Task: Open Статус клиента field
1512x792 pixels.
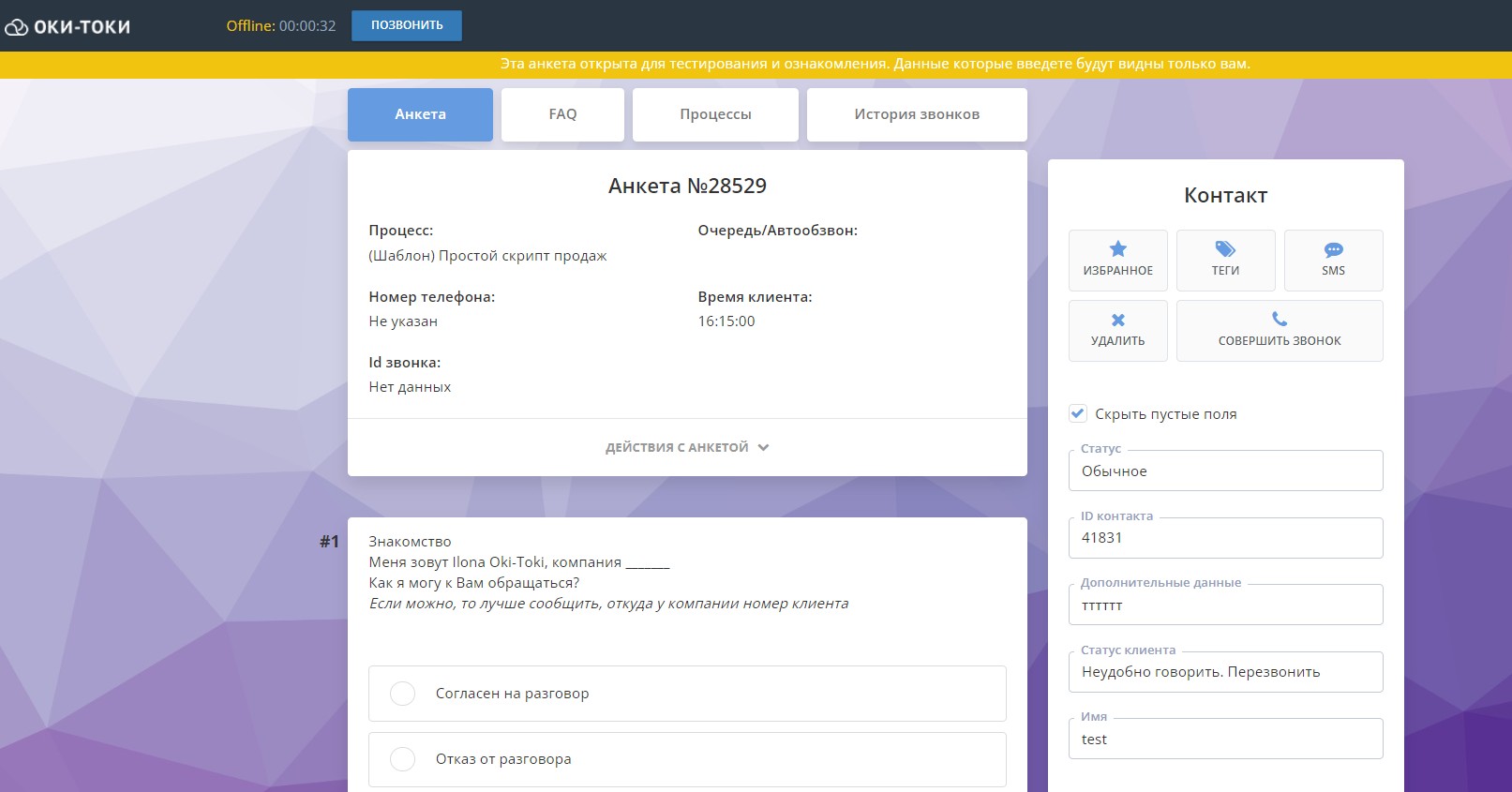Action: [x=1224, y=672]
